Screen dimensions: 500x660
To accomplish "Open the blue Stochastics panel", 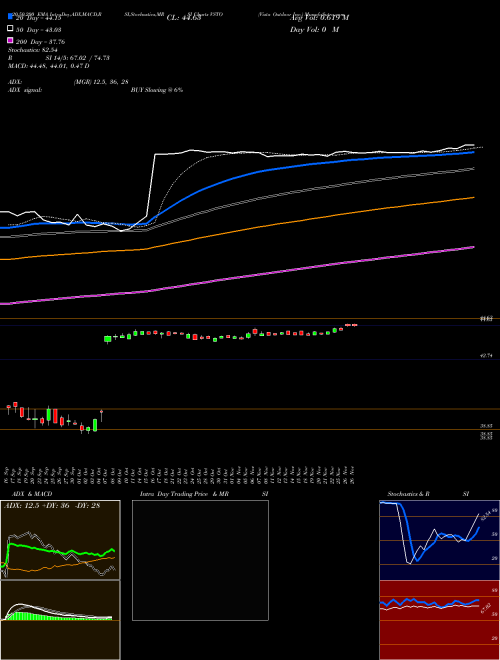I will point(439,540).
